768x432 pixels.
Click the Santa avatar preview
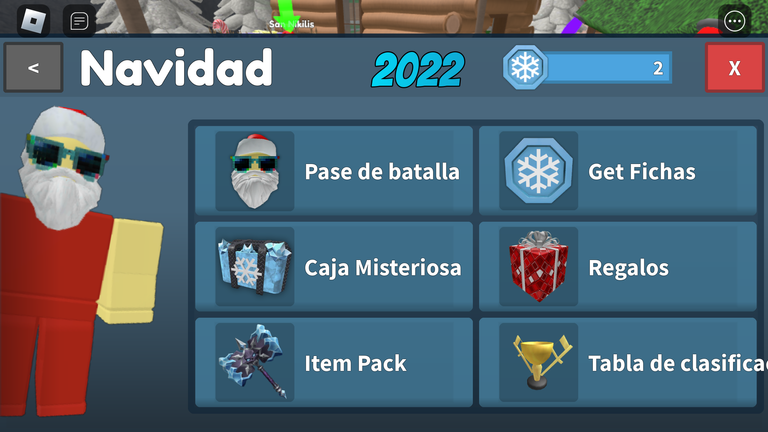point(78,262)
